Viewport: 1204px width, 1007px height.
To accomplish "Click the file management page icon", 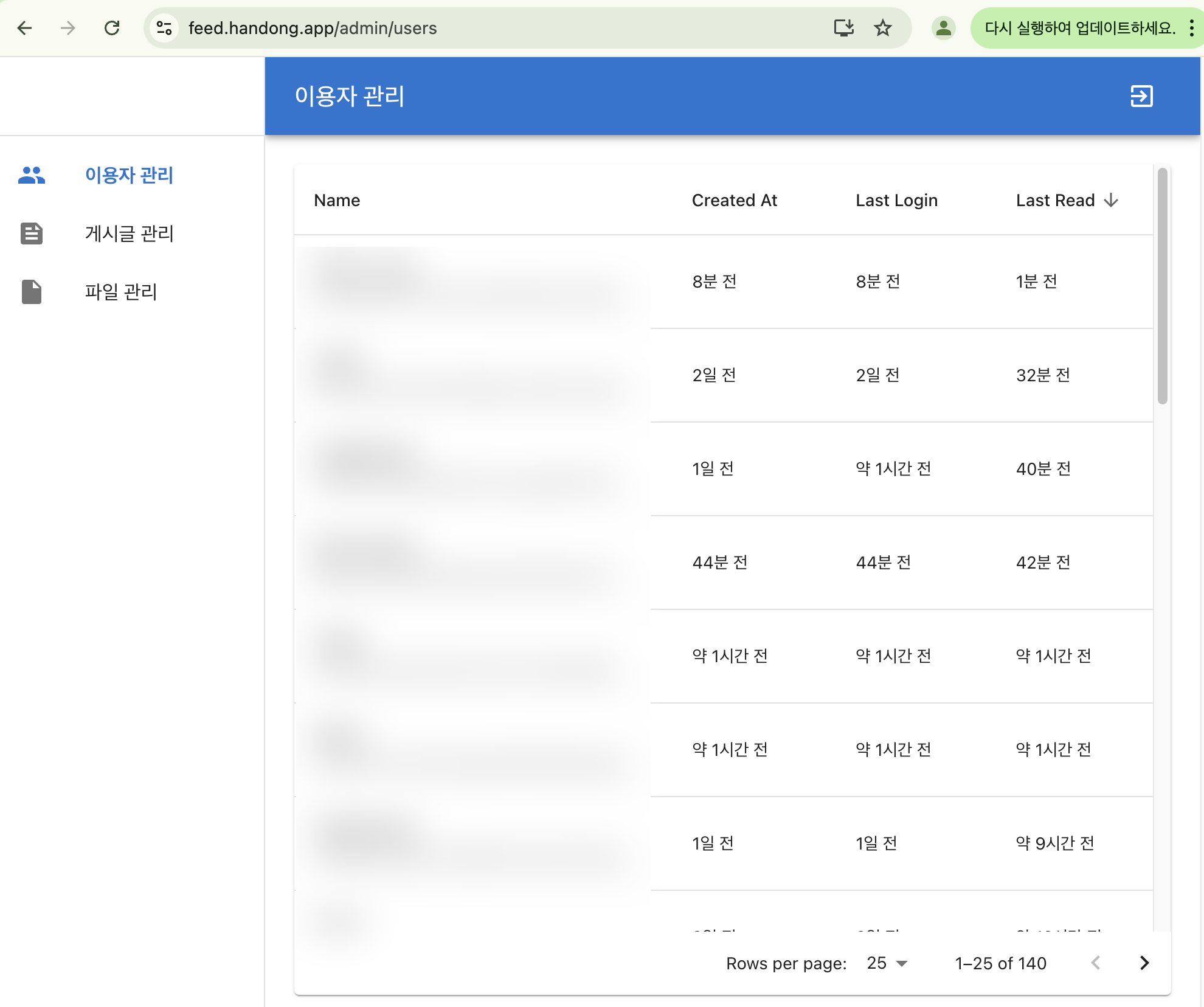I will point(32,292).
